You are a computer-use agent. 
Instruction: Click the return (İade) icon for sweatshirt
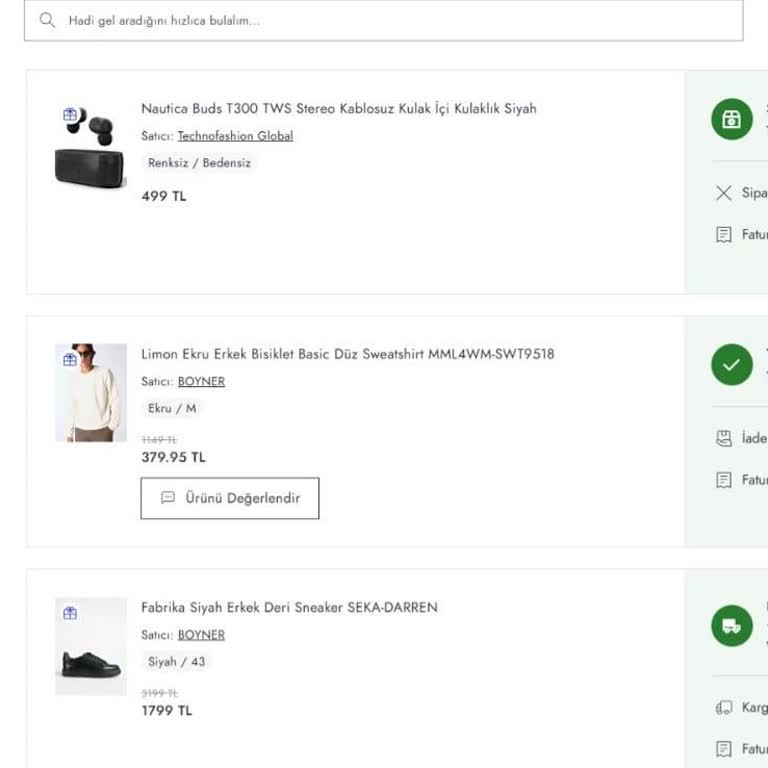tap(724, 438)
